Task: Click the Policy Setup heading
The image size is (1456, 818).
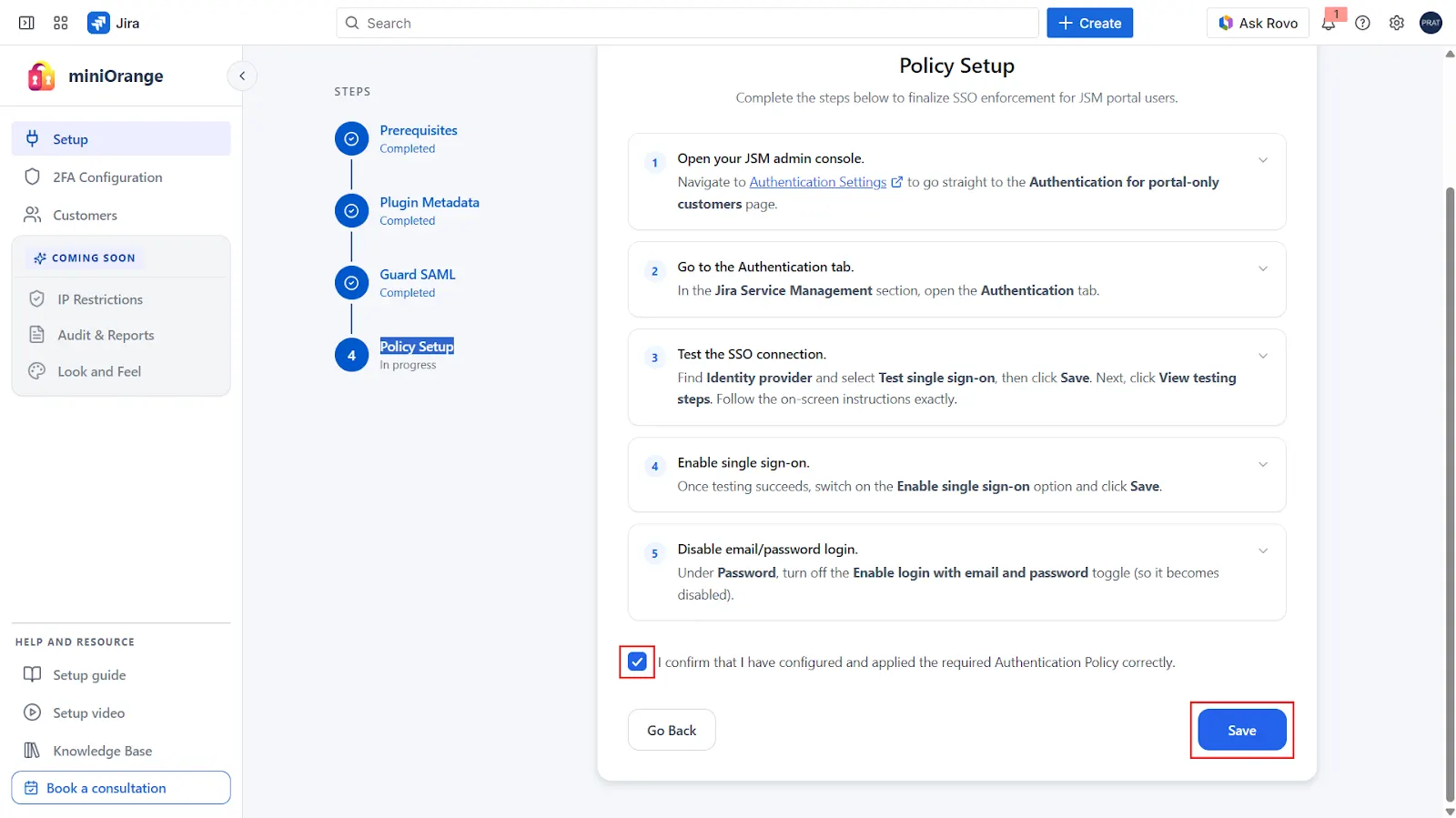Action: (x=956, y=66)
